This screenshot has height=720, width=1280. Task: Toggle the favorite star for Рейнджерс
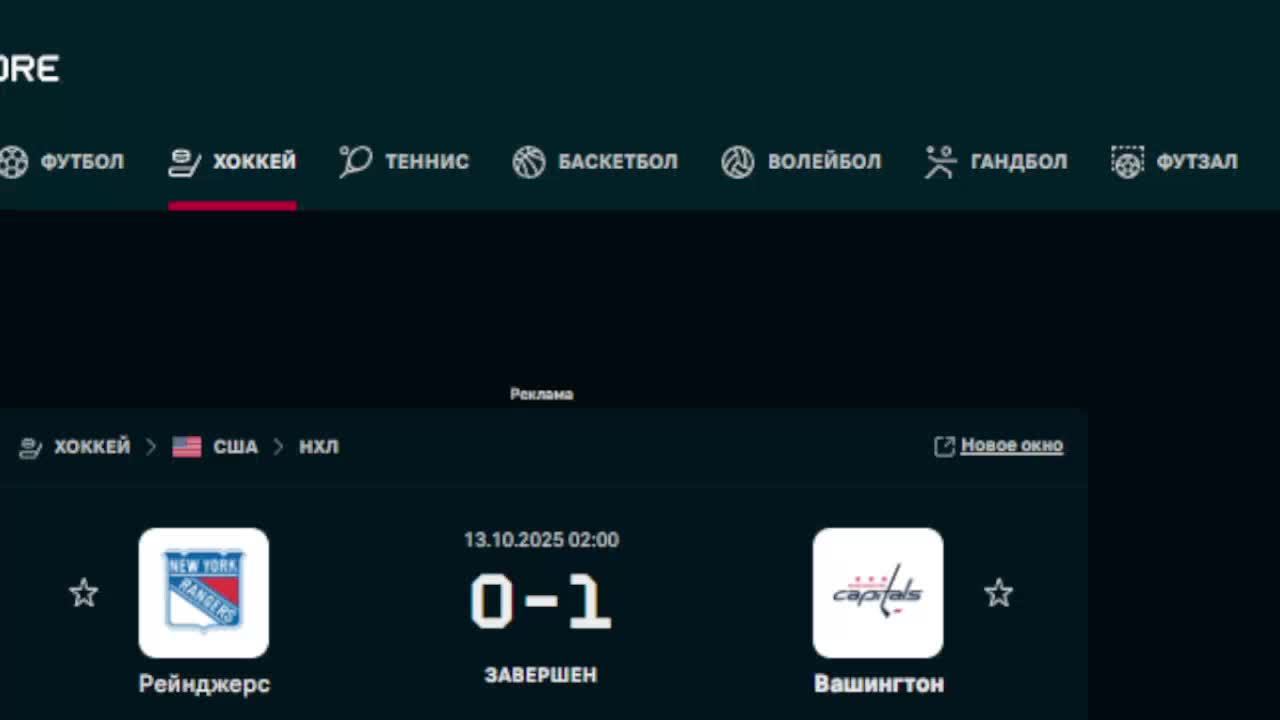(x=84, y=593)
